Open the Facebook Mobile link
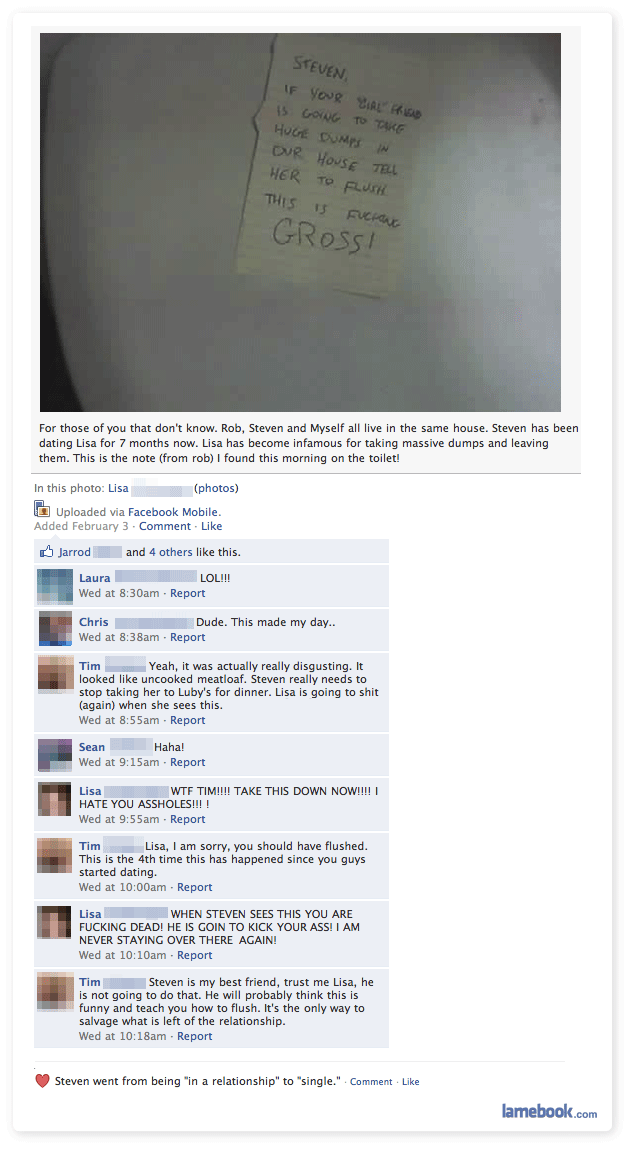The width and height of the screenshot is (630, 1173). pos(173,512)
